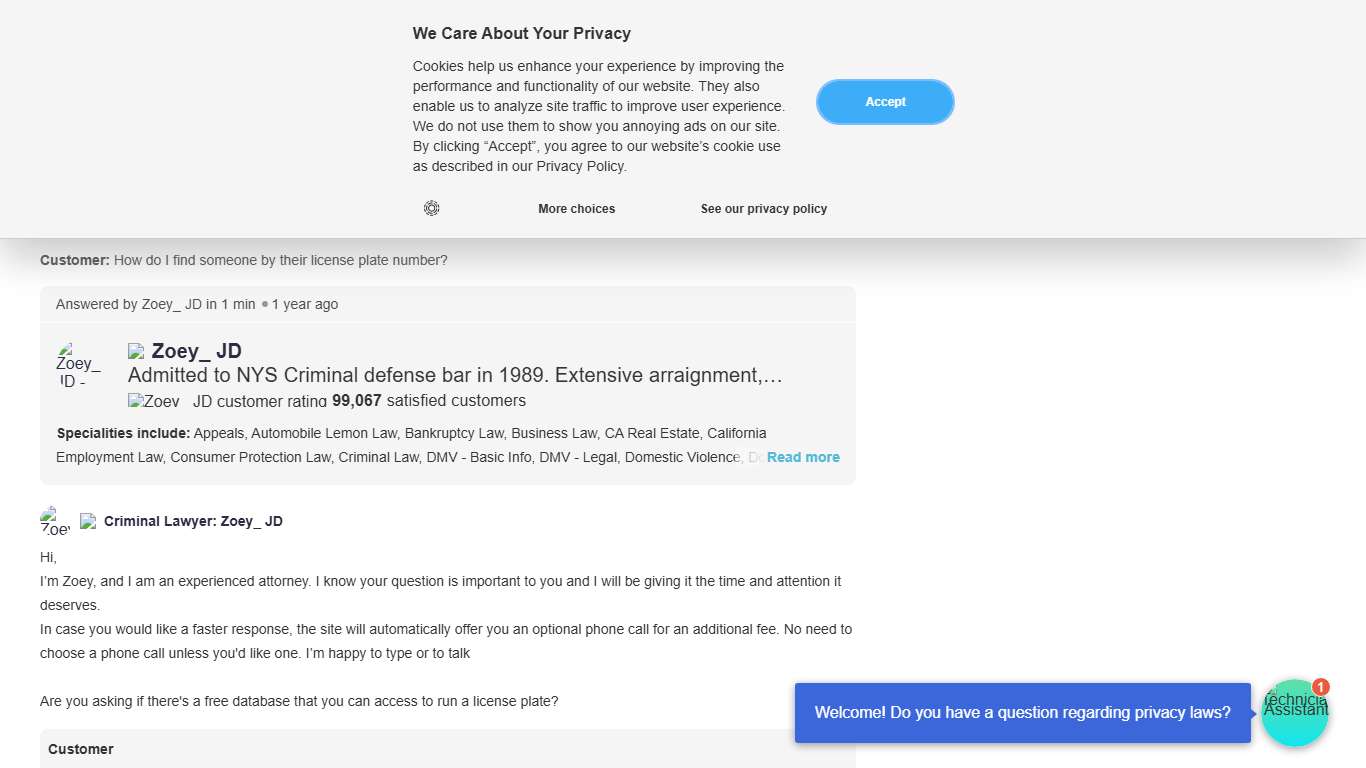Click the 99,067 satisfied customers text
This screenshot has height=768, width=1366.
[428, 401]
